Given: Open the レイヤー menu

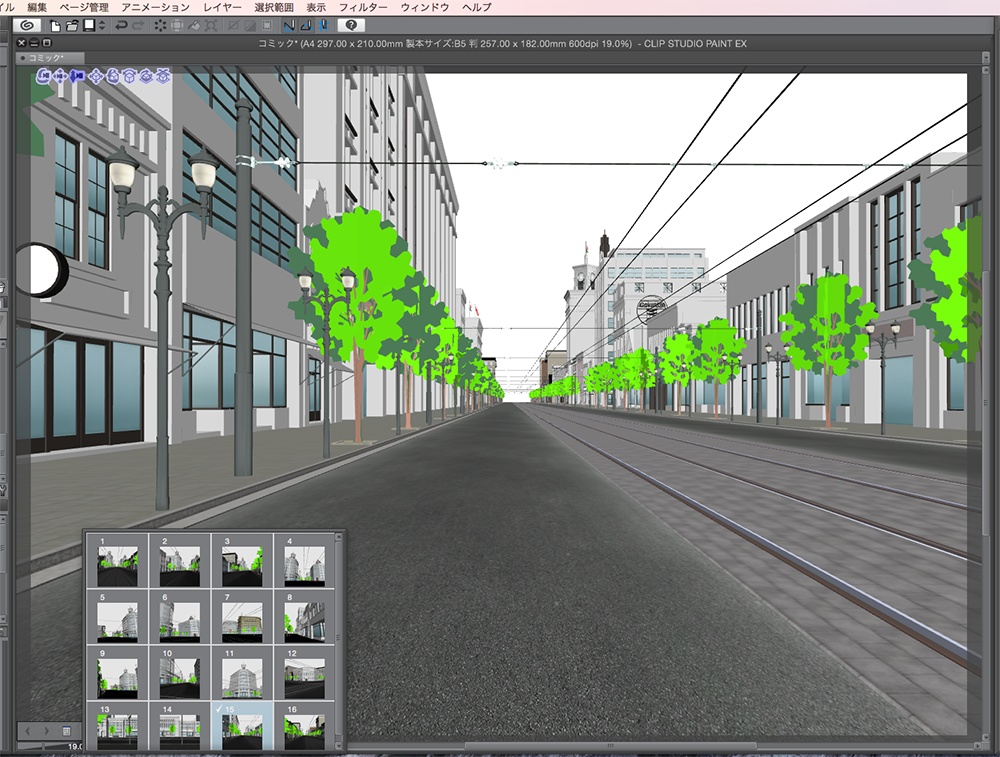Looking at the screenshot, I should 222,7.
